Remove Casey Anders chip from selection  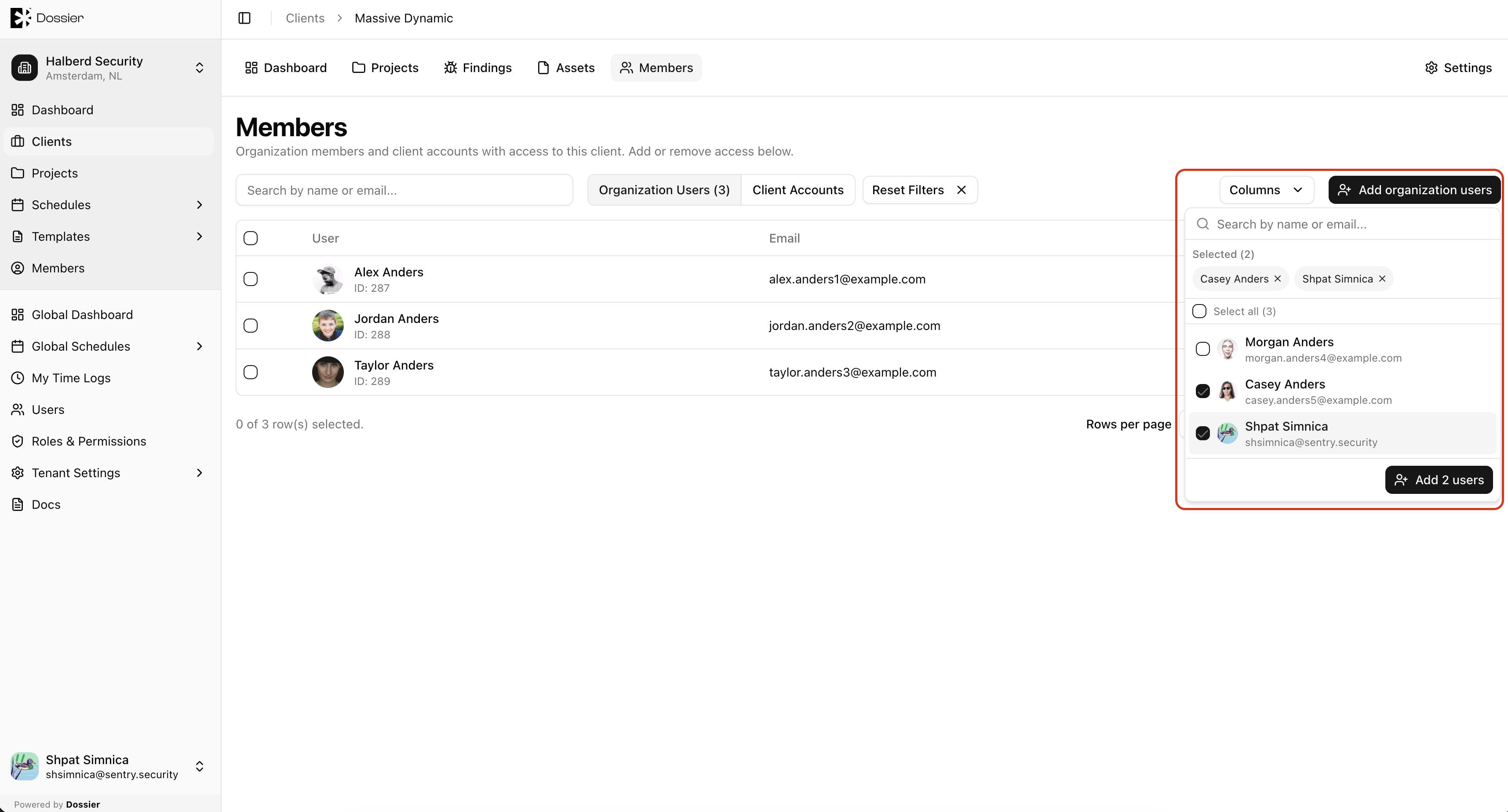click(1277, 279)
